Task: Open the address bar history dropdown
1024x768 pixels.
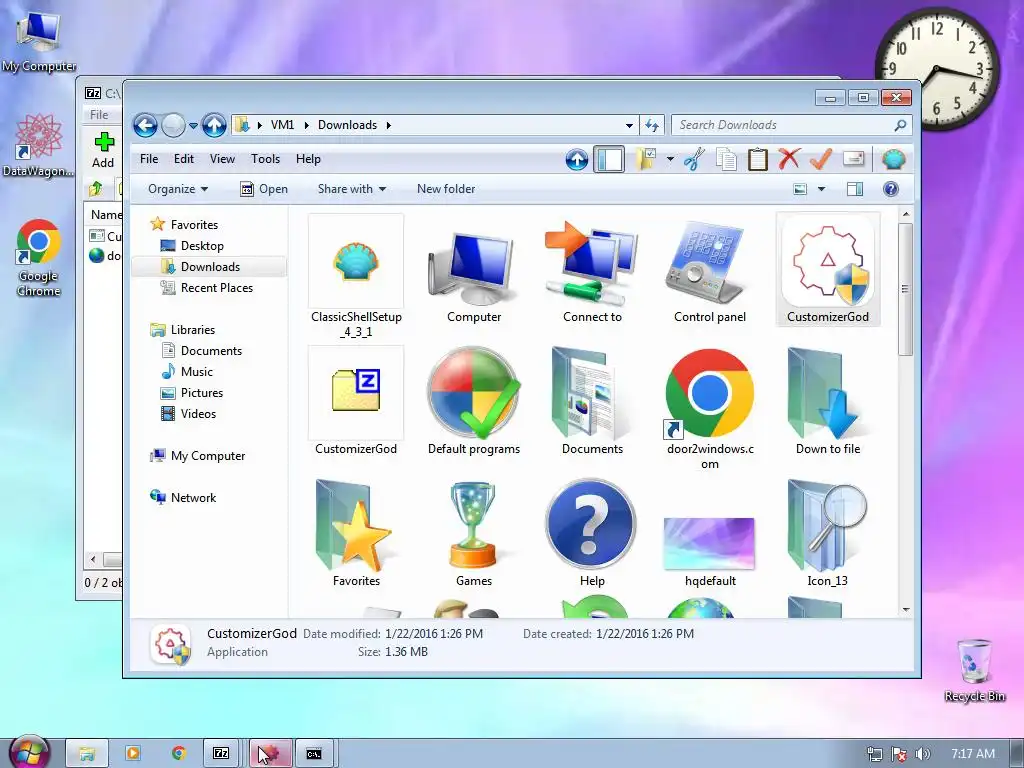Action: [x=629, y=125]
